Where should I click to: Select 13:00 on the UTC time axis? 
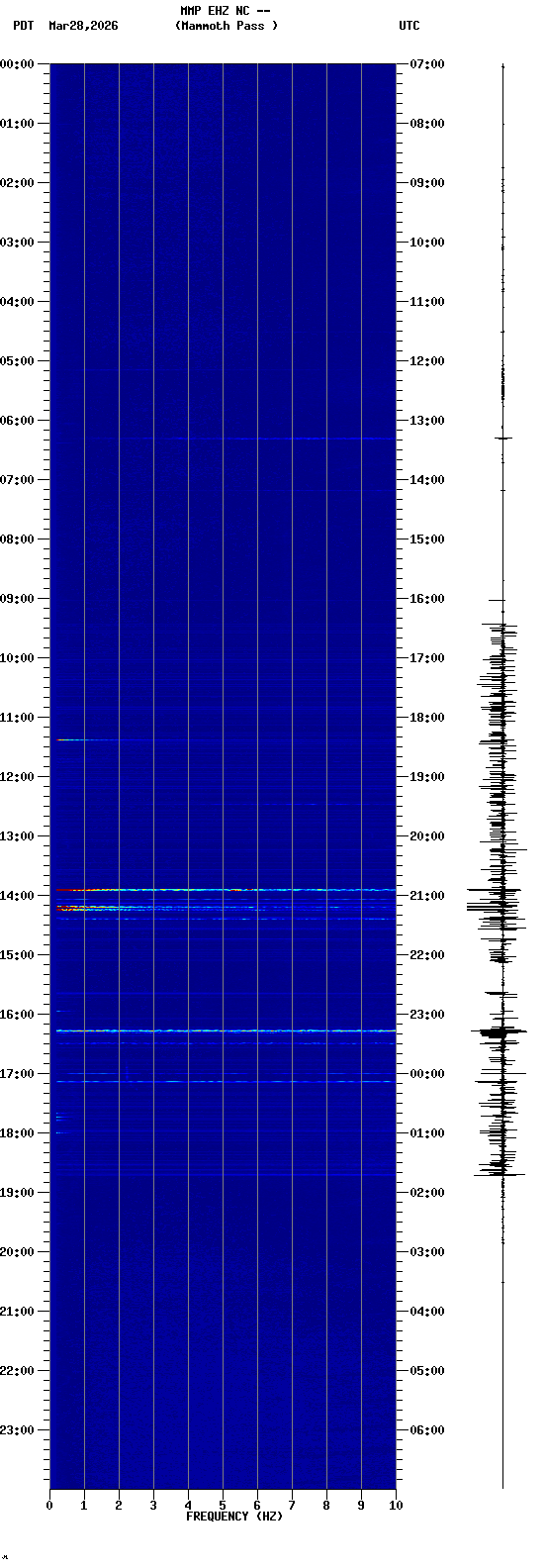coord(427,421)
